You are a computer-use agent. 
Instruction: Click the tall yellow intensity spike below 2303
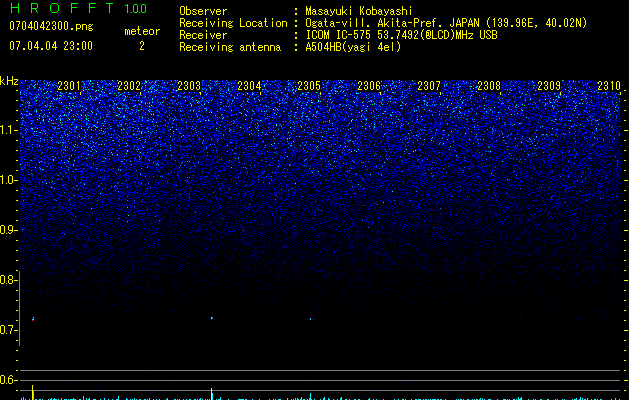point(211,393)
